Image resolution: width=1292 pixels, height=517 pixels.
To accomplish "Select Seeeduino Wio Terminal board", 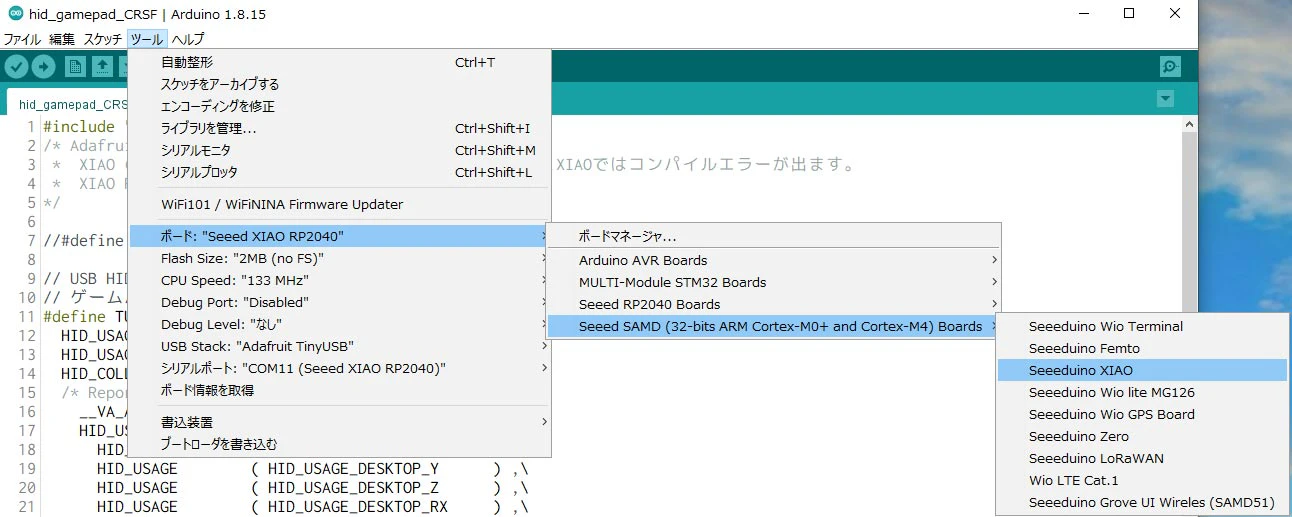I will pyautogui.click(x=1142, y=326).
